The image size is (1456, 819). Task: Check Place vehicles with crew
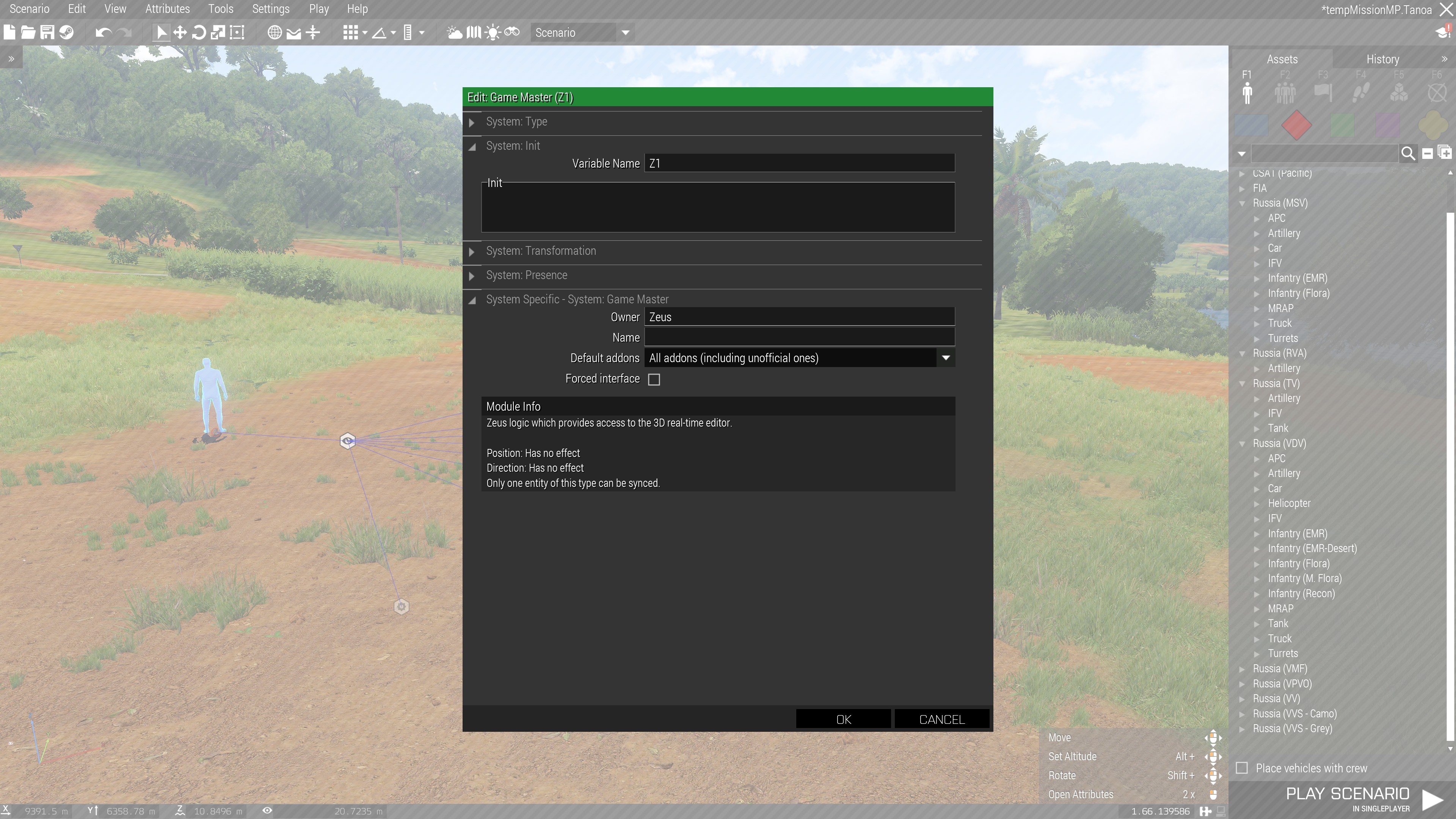point(1242,767)
